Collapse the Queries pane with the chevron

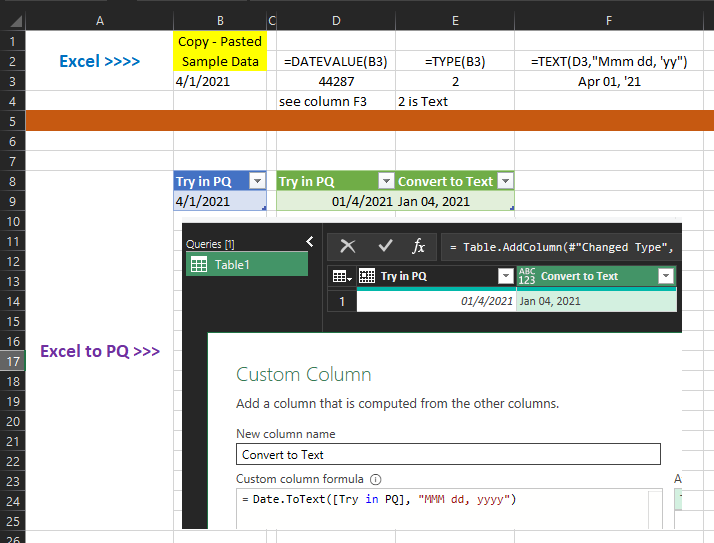(x=310, y=241)
